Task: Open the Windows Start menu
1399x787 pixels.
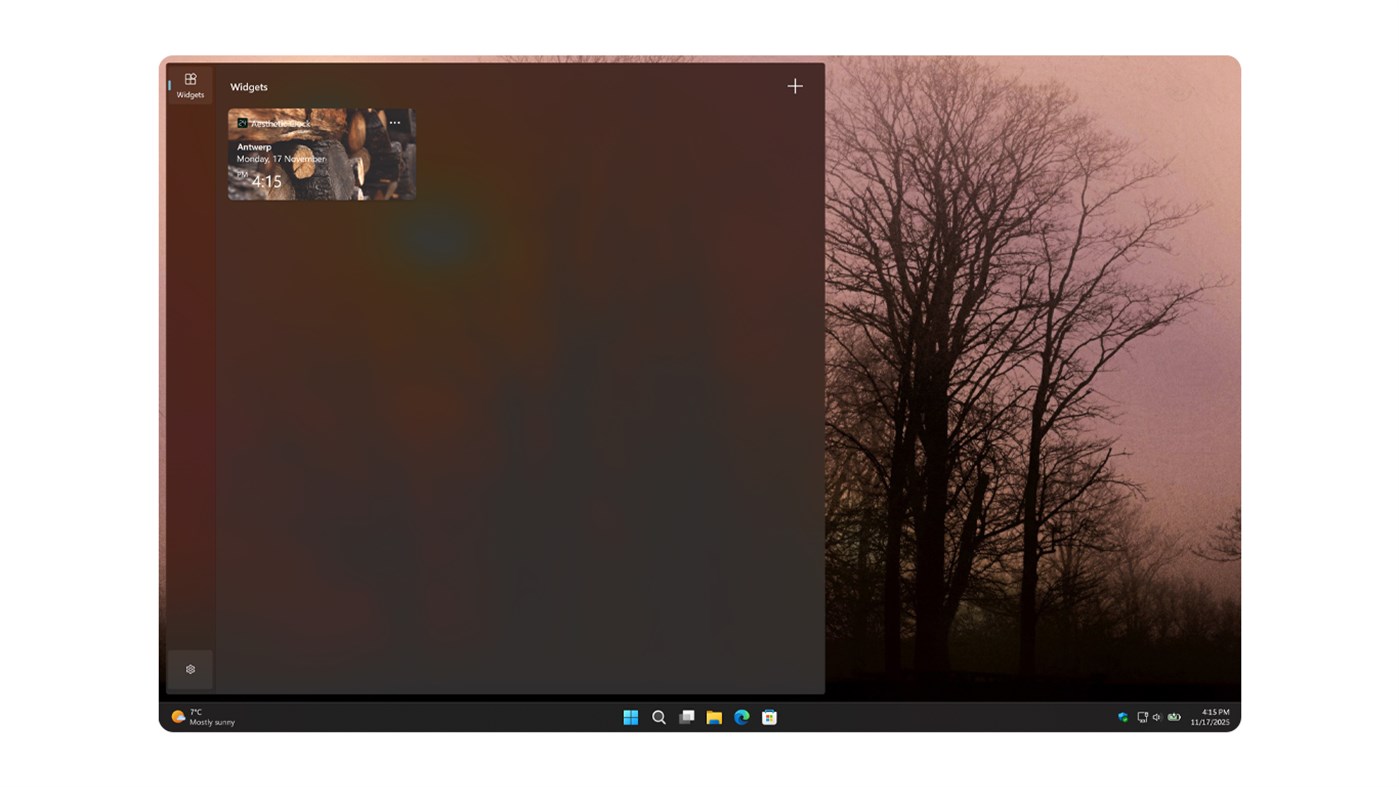Action: (x=631, y=717)
